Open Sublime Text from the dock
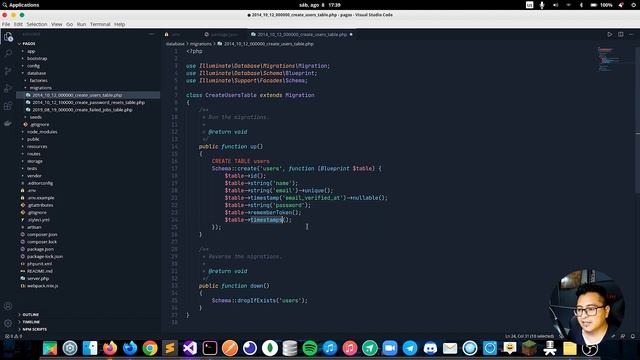The height and width of the screenshot is (360, 640). pos(170,348)
